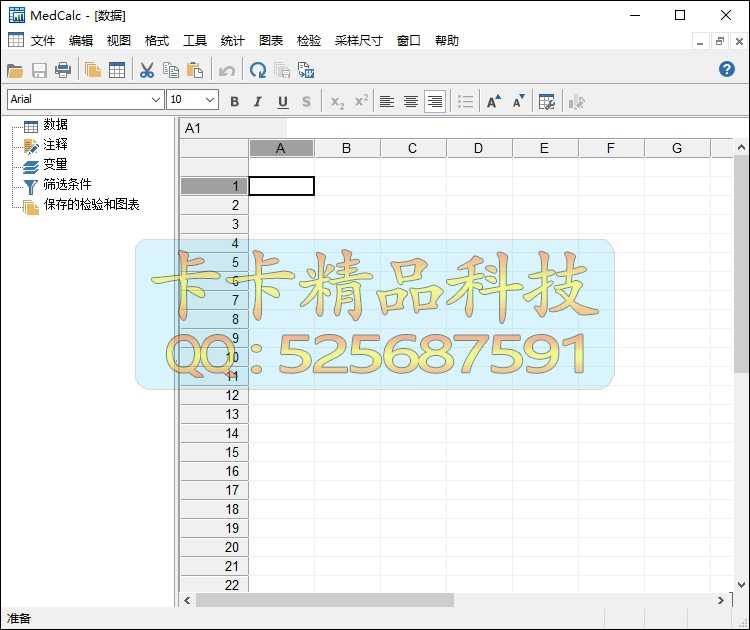
Task: Open the spreadsheet data window icon
Action: pyautogui.click(x=117, y=71)
